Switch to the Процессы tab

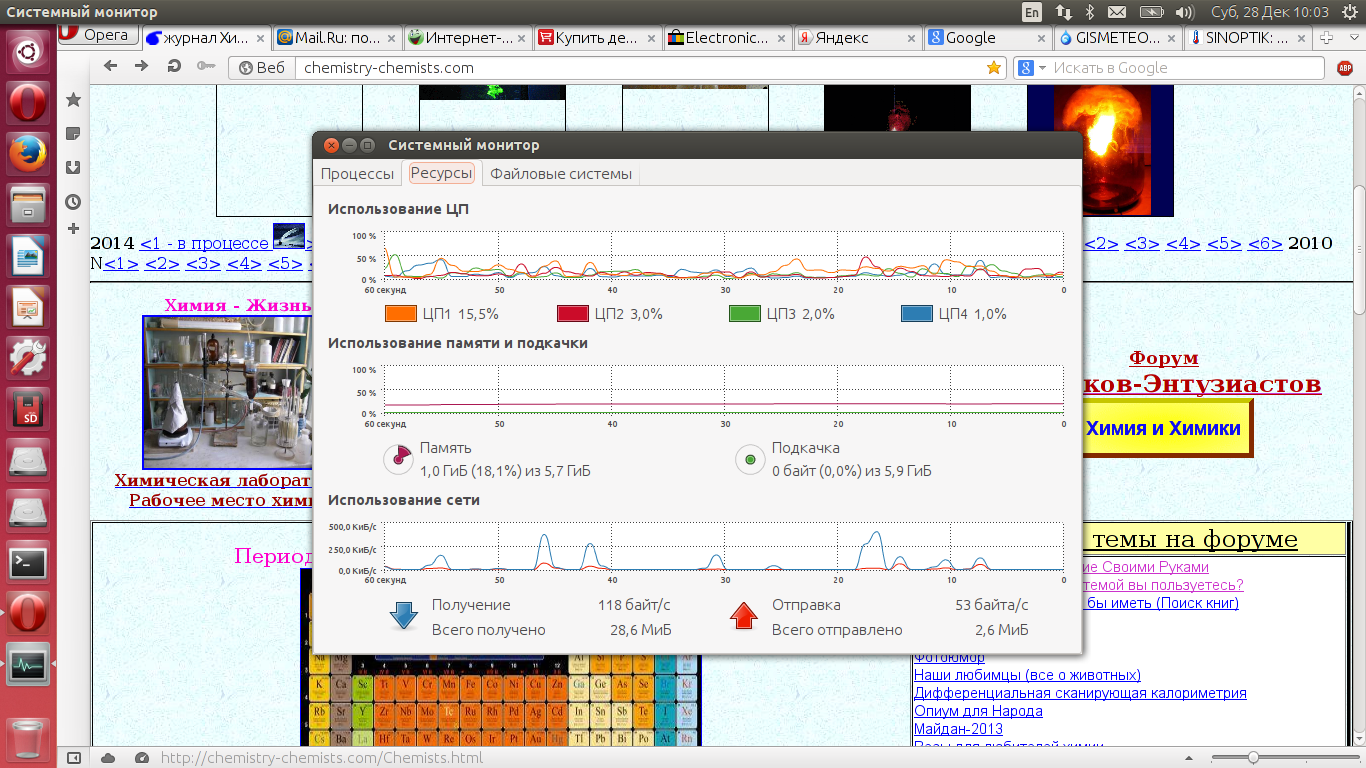click(357, 174)
